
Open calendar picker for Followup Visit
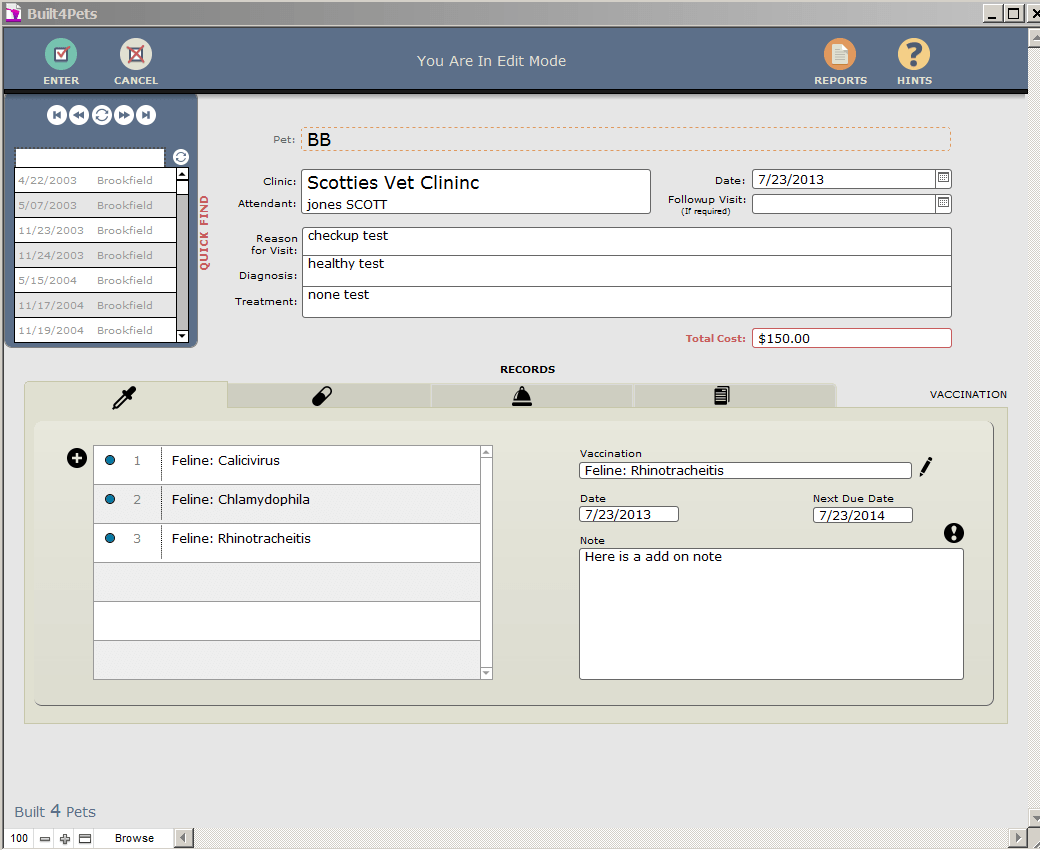pyautogui.click(x=943, y=204)
